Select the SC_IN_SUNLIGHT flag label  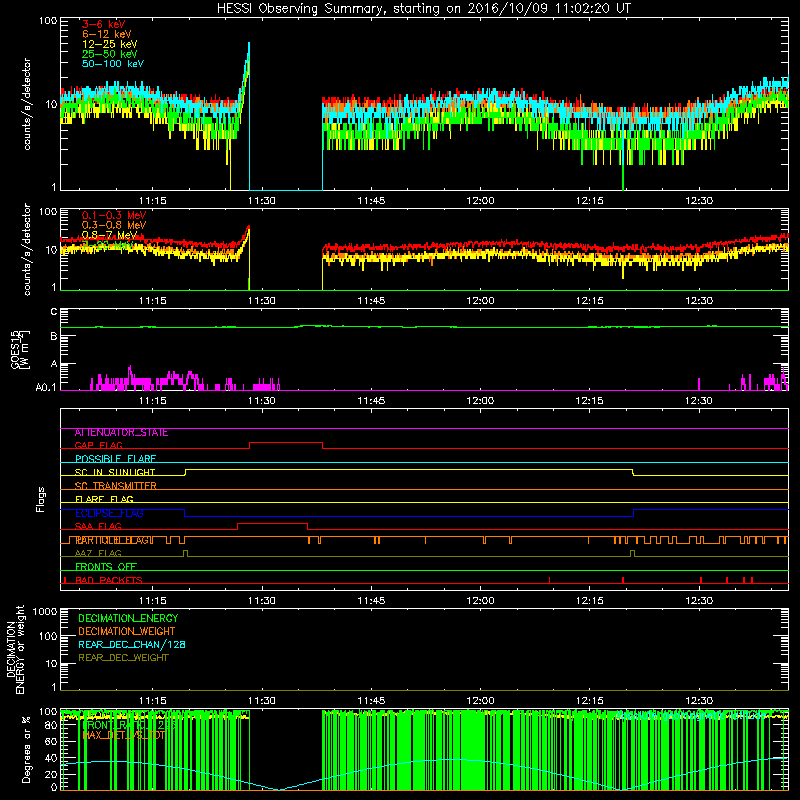[115, 472]
